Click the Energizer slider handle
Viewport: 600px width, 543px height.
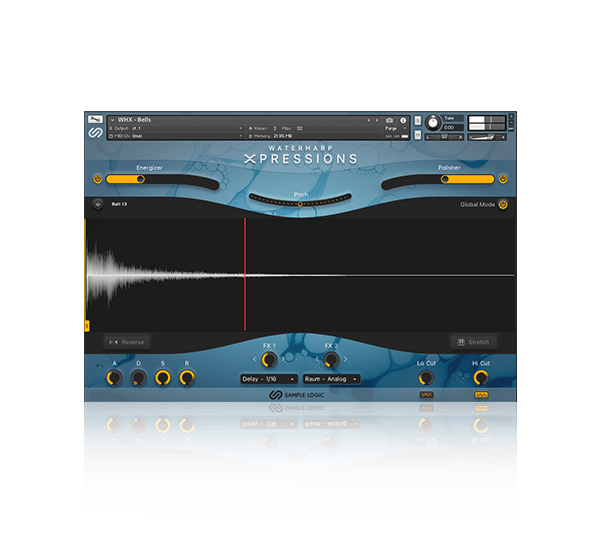140,179
